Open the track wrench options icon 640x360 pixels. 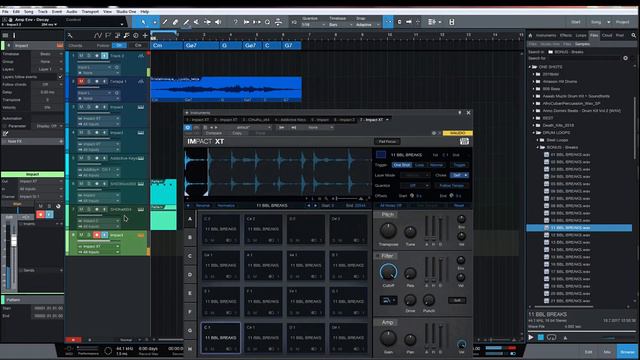tap(70, 36)
